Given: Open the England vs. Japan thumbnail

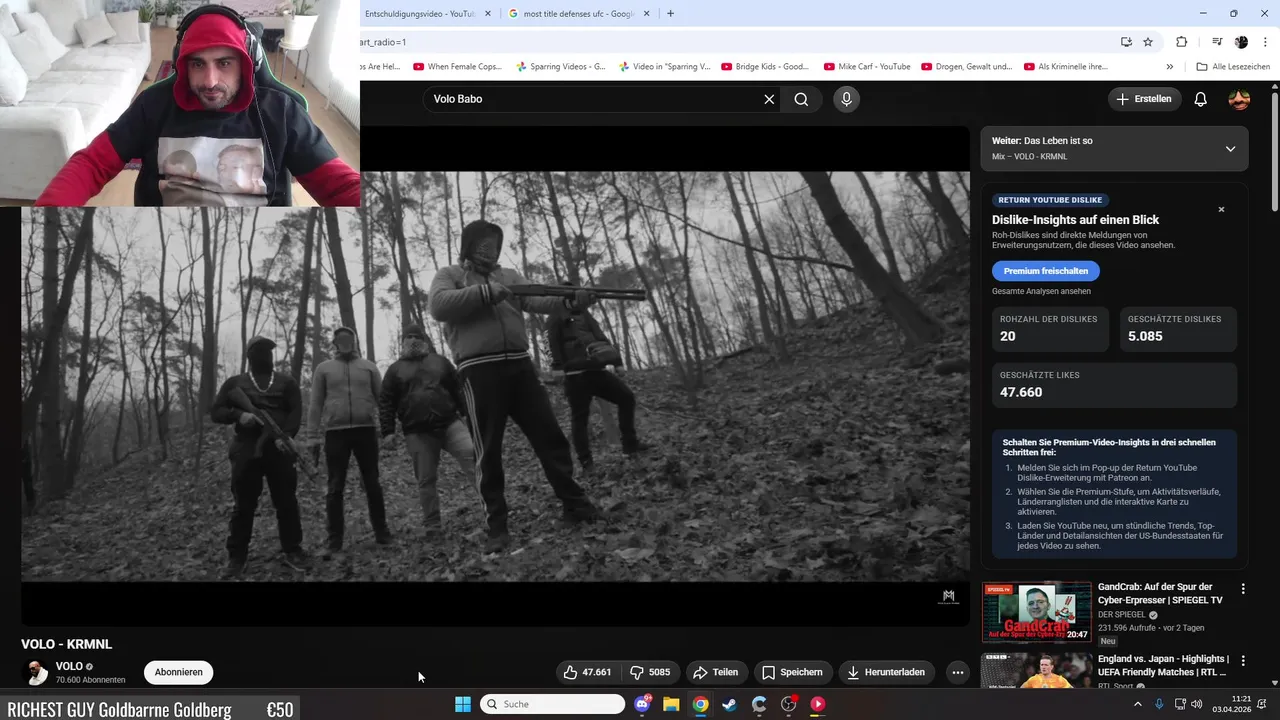Looking at the screenshot, I should tap(1036, 670).
